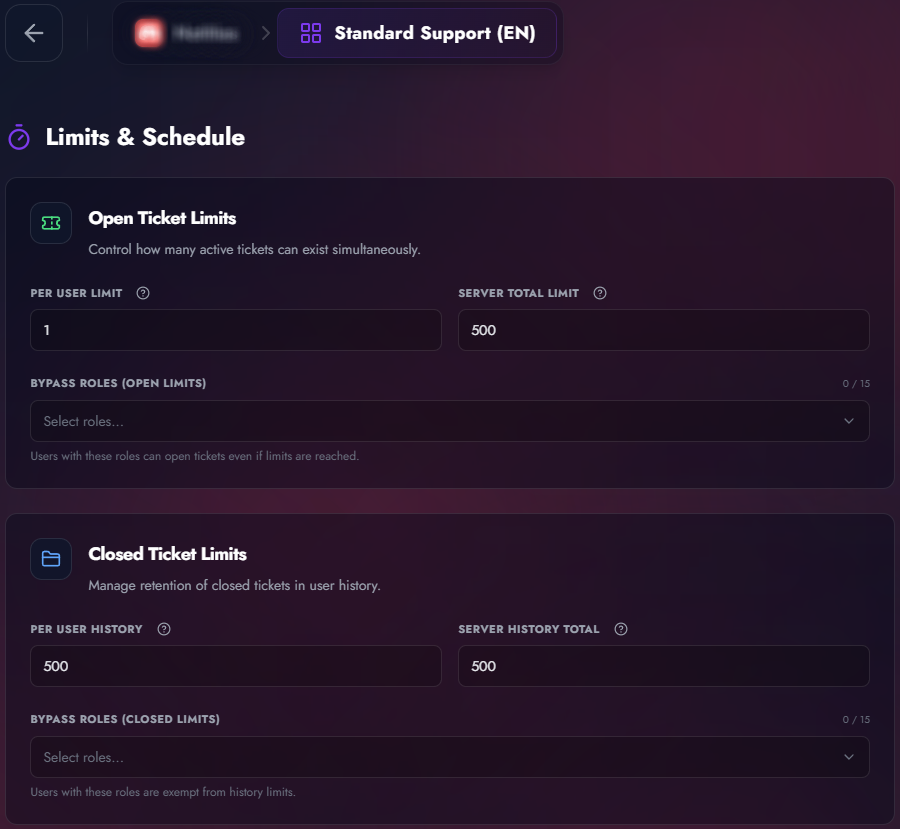
Task: Focus the Server Total Limit input field
Action: pyautogui.click(x=663, y=330)
